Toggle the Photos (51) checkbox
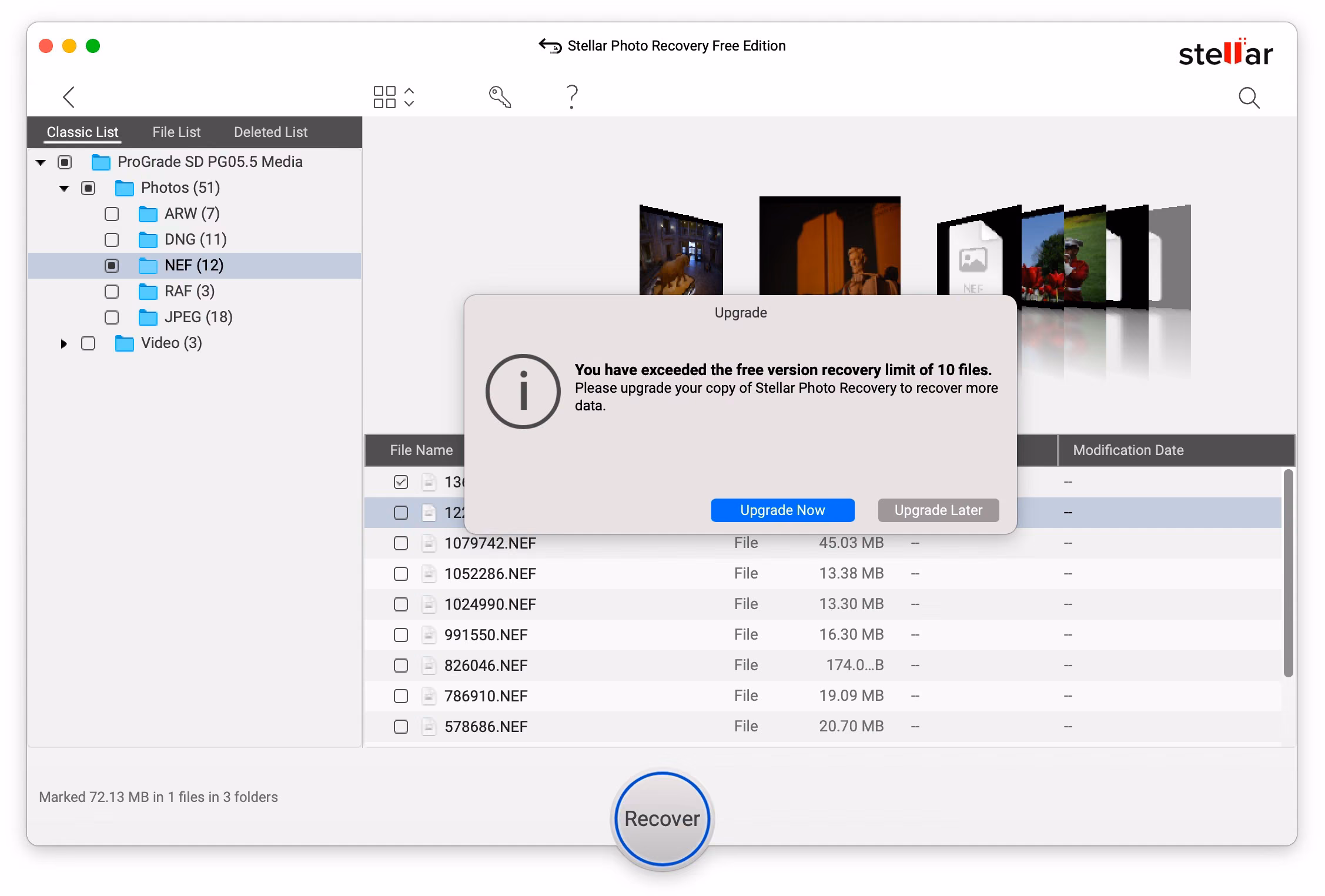This screenshot has height=896, width=1325. [88, 188]
